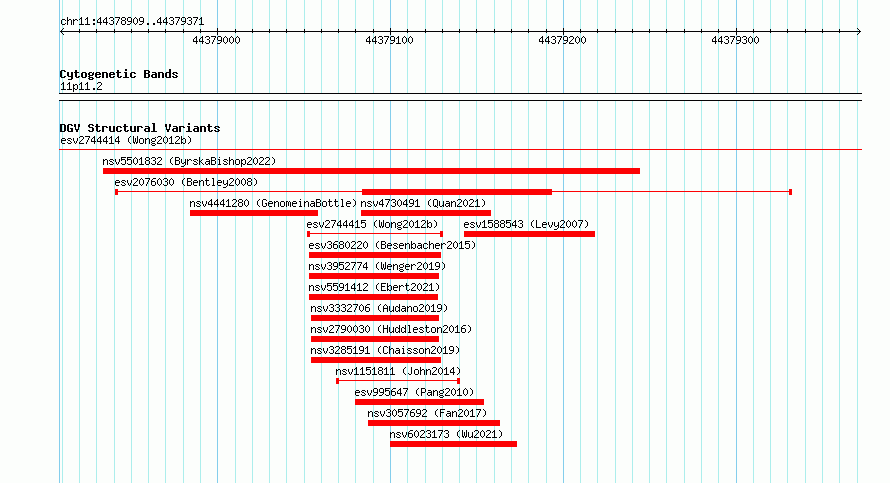Open nsv3285191 (Chaisson2019) label

[x=385, y=350]
